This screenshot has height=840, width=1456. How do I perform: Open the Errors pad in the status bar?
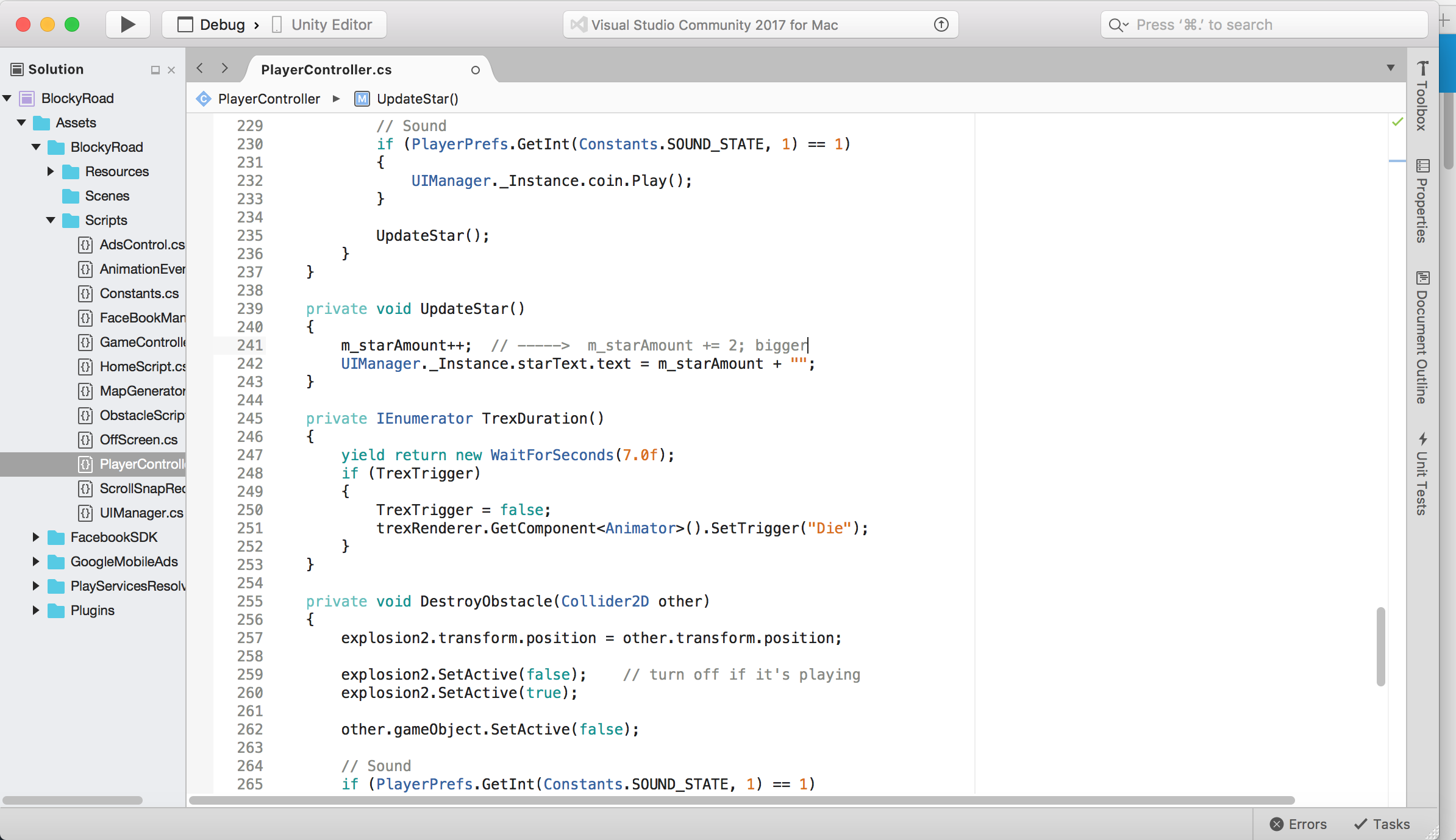coord(1298,824)
